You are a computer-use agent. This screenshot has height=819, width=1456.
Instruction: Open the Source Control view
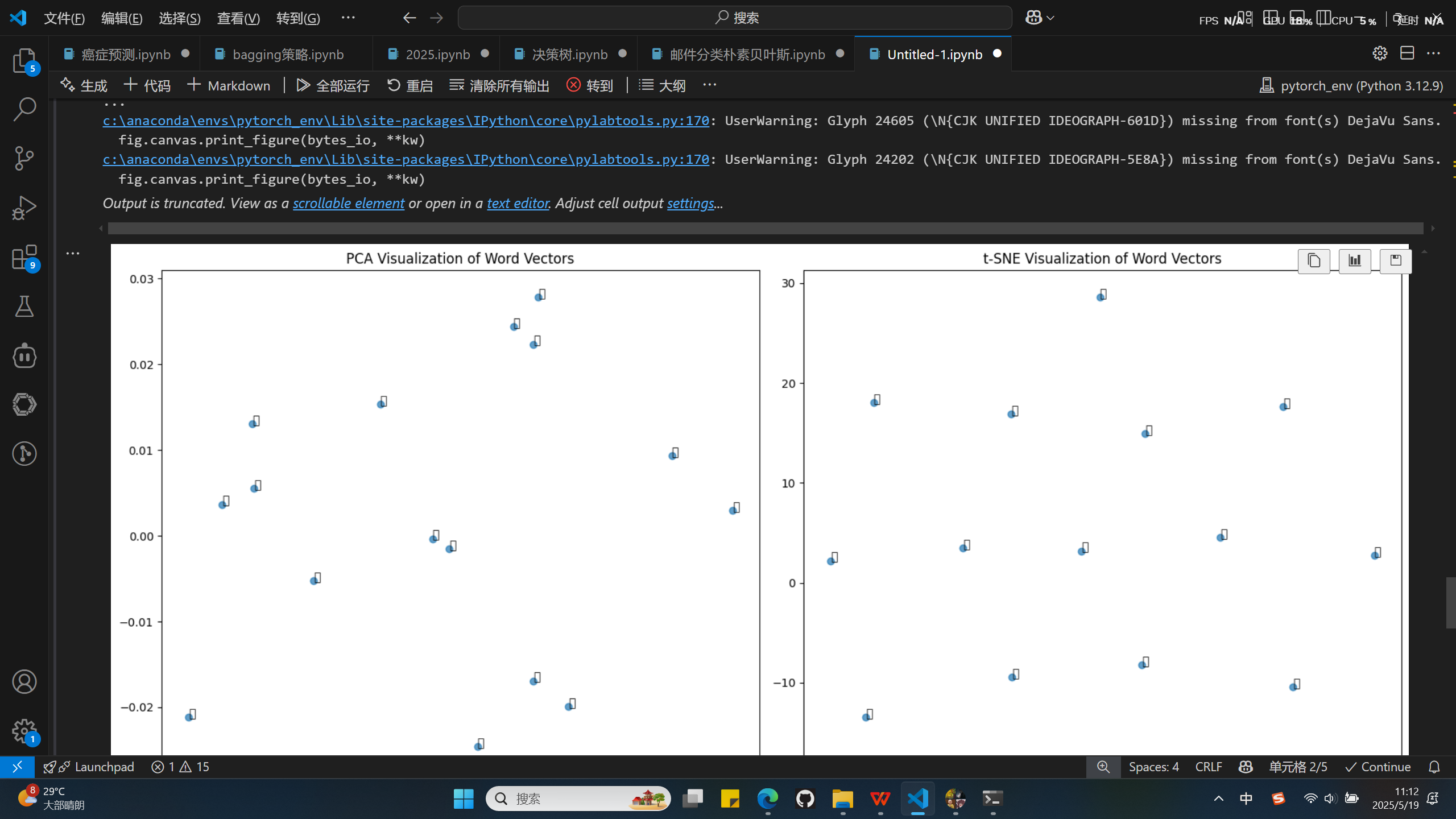tap(24, 158)
